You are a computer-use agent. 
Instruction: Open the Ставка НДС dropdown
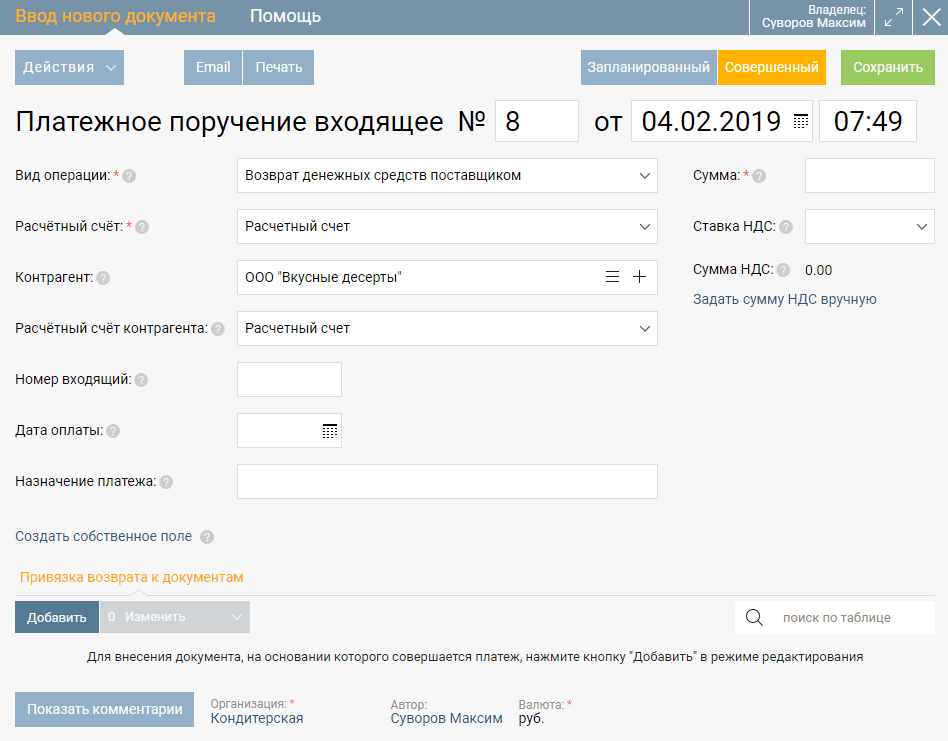click(x=869, y=227)
